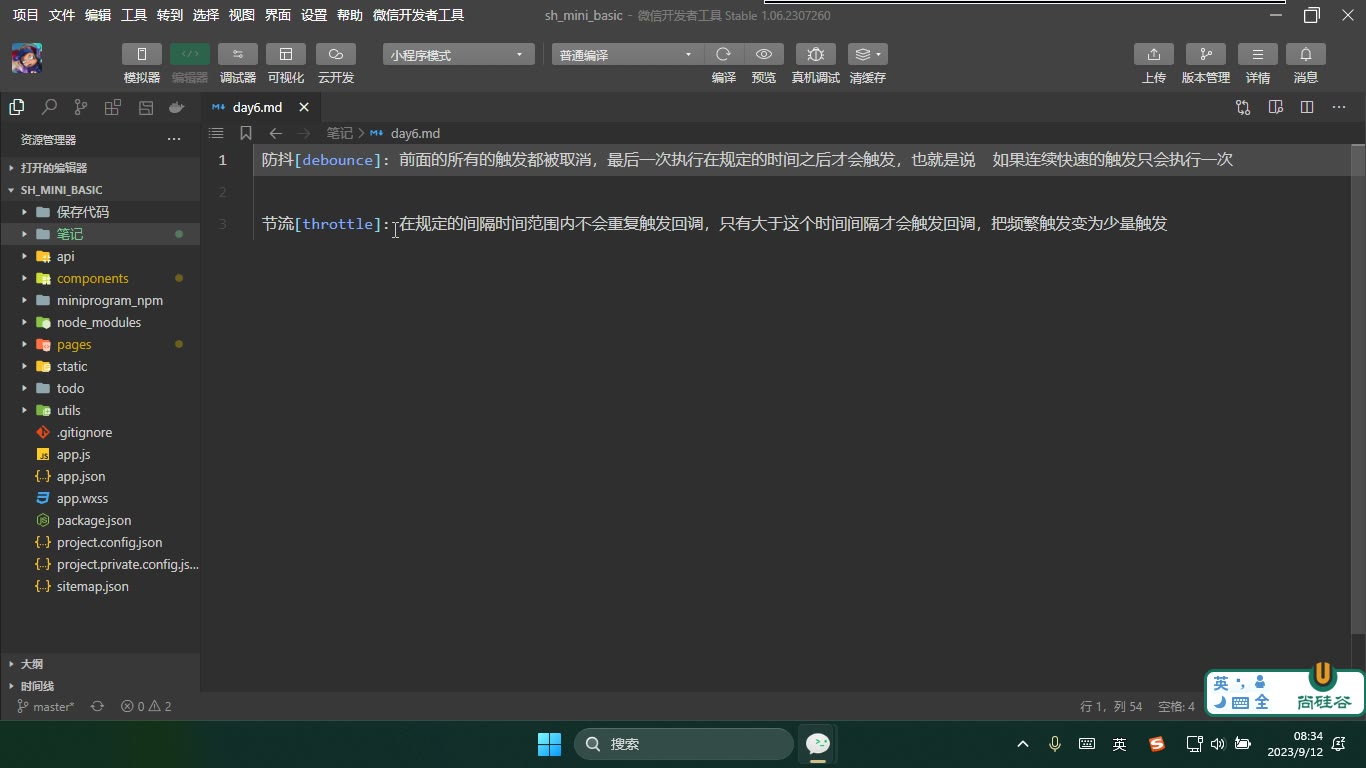Click the bookmark icon in the breadcrumb bar
1366x768 pixels.
[246, 133]
